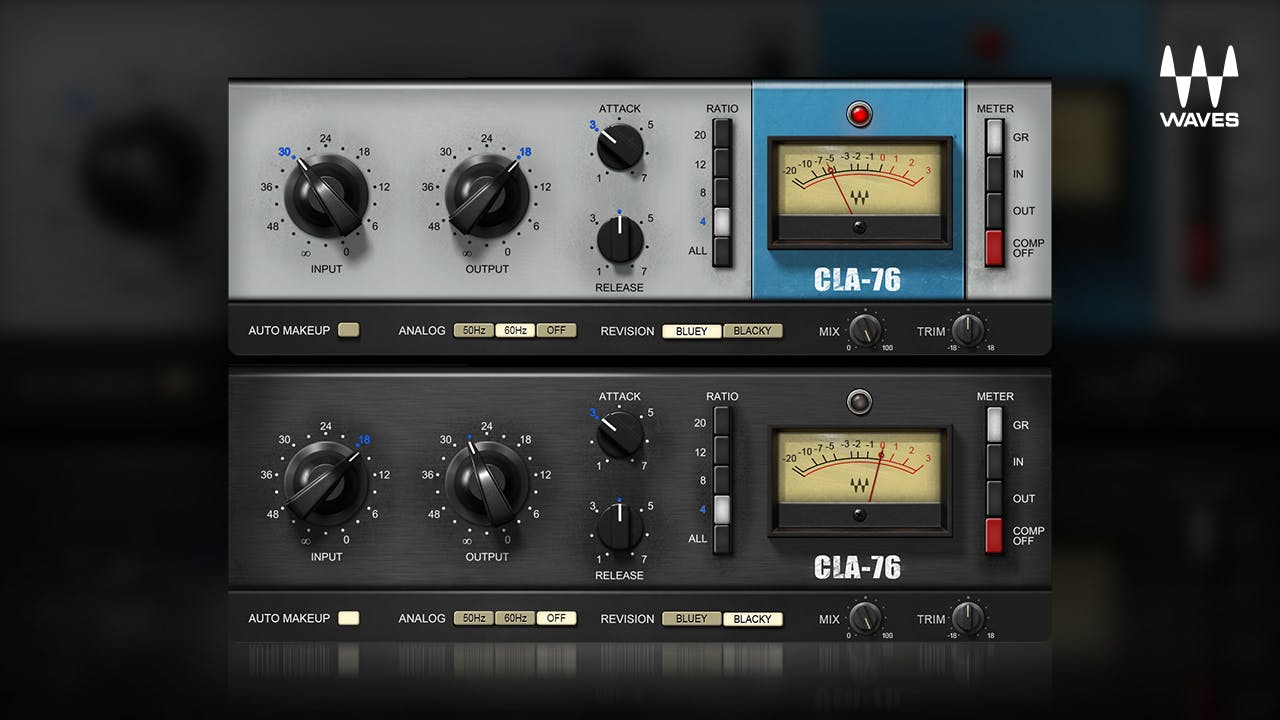Toggle Comp Off on the silver unit
The image size is (1280, 720).
click(994, 248)
